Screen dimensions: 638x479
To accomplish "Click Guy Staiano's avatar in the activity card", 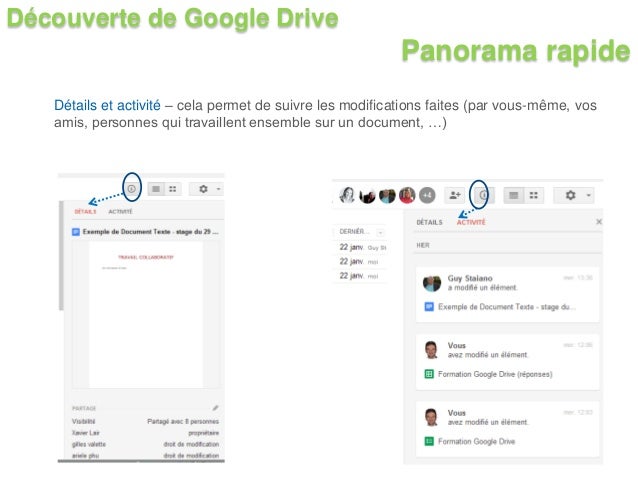I will click(432, 283).
